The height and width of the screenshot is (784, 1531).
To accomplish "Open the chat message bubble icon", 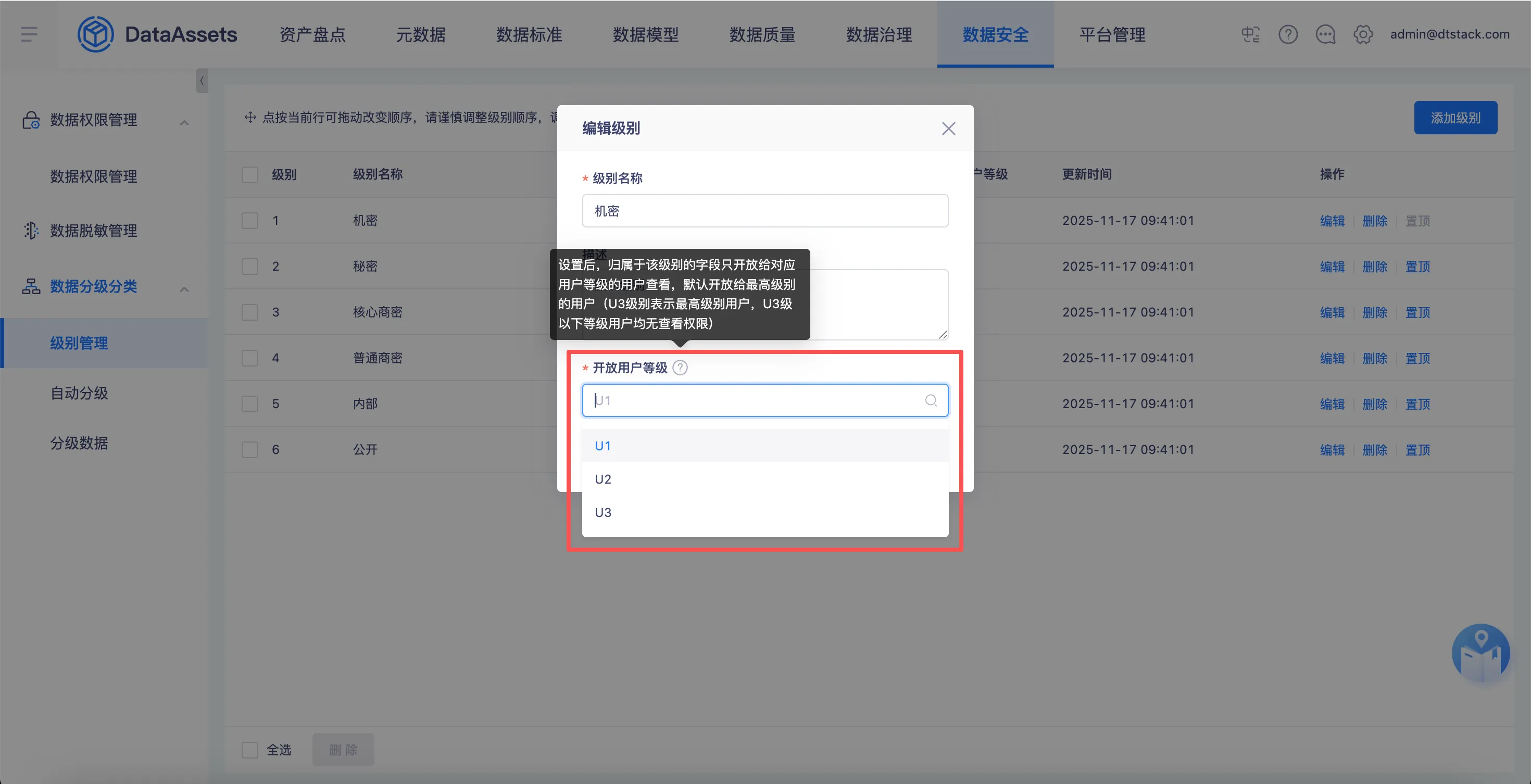I will tap(1325, 34).
